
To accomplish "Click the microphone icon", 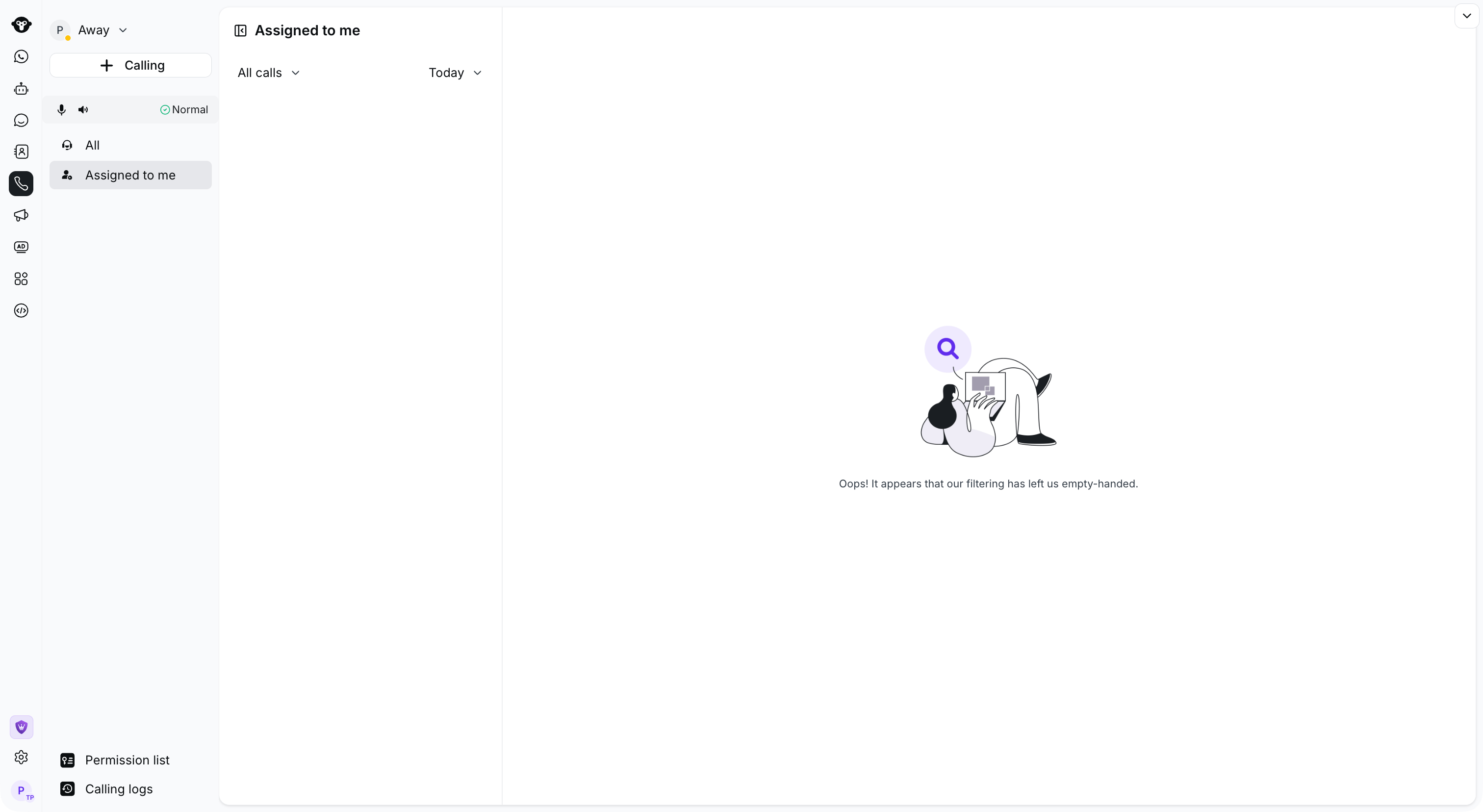I will (62, 109).
